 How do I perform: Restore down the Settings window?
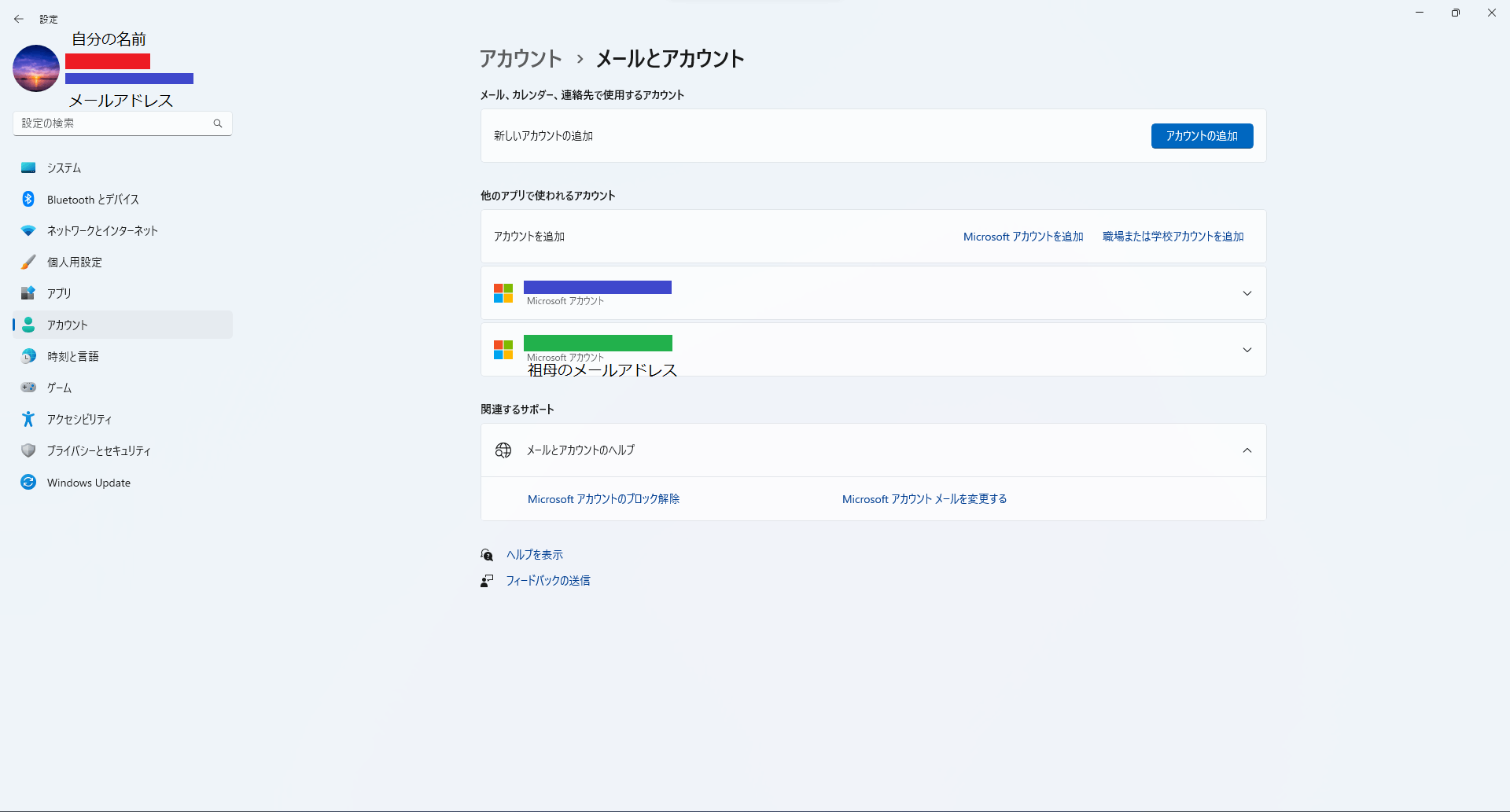pyautogui.click(x=1456, y=13)
